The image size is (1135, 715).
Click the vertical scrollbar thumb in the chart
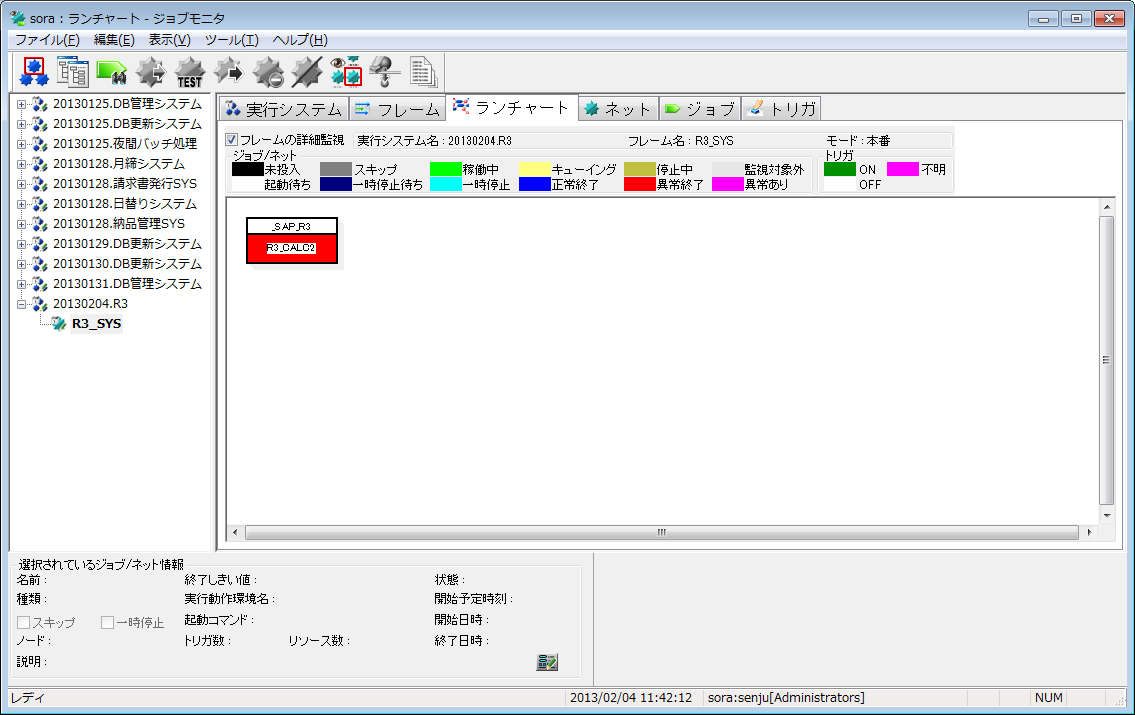[1106, 360]
